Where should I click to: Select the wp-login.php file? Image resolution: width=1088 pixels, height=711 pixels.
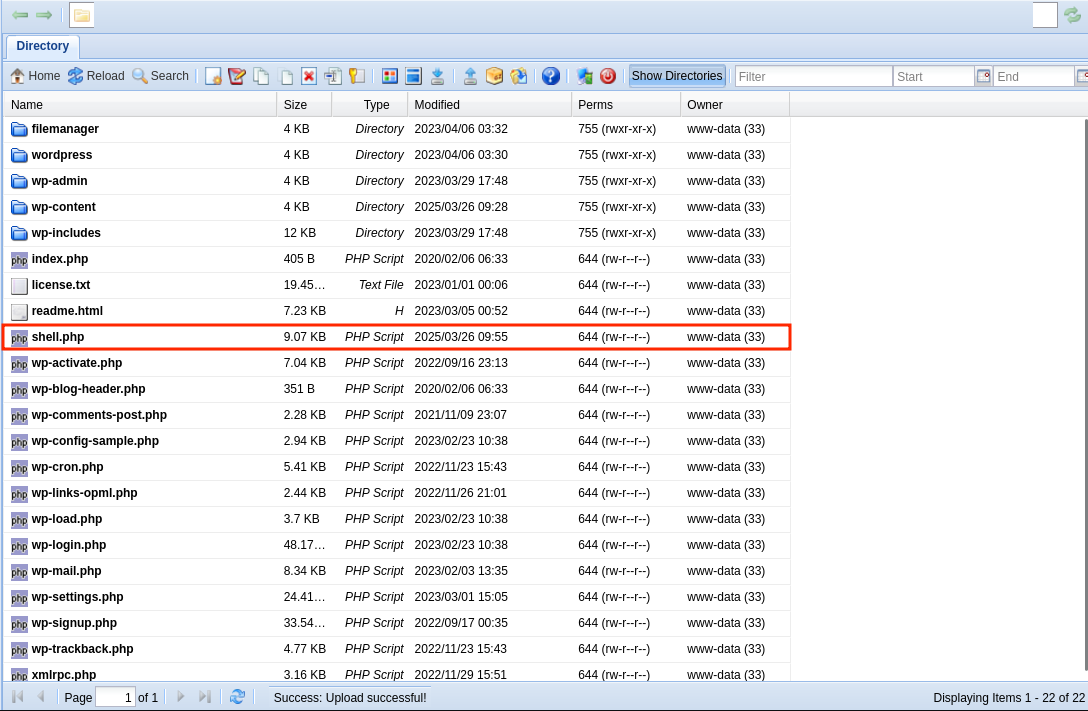pos(397,545)
